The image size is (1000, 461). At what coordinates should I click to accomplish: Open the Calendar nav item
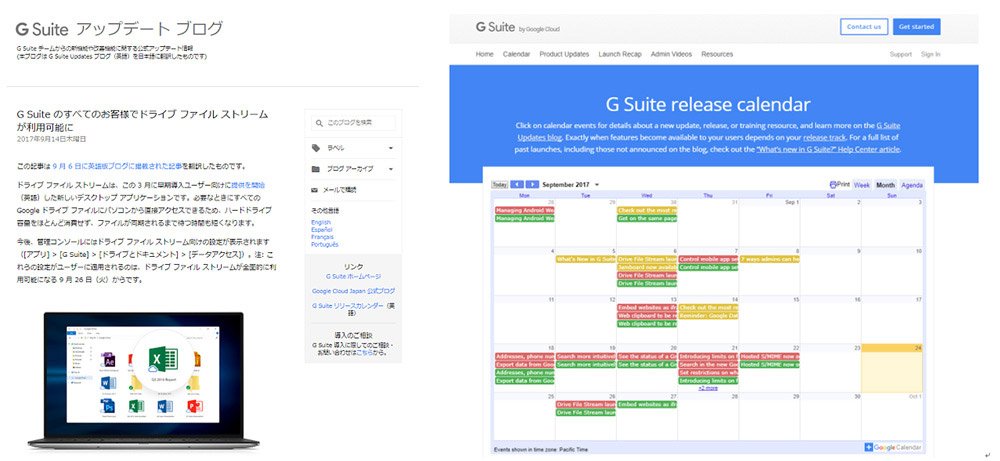point(517,54)
